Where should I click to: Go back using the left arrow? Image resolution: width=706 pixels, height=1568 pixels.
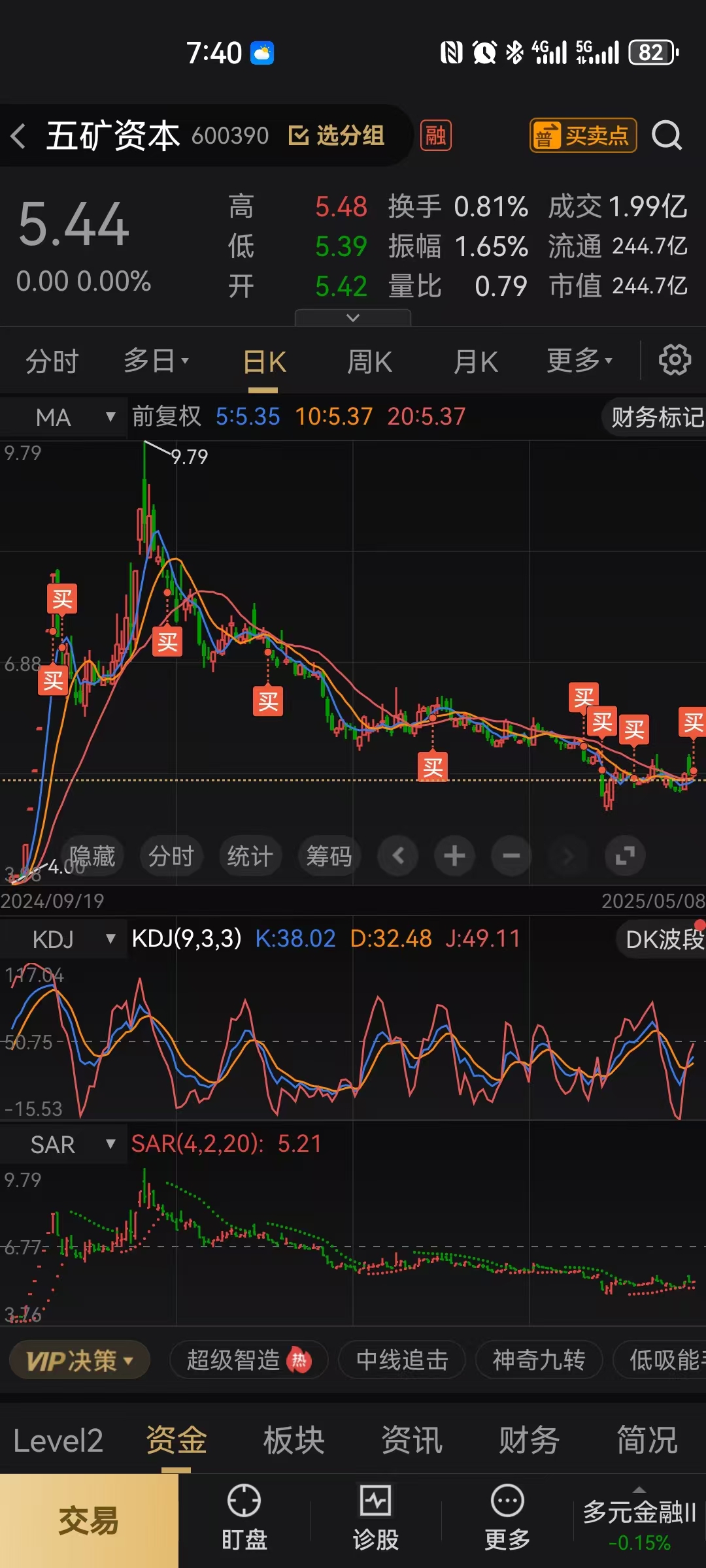tap(18, 136)
